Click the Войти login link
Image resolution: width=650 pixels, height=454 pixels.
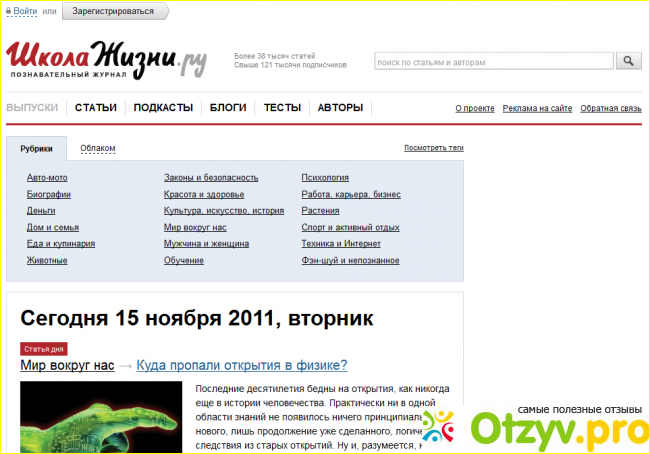click(x=27, y=12)
